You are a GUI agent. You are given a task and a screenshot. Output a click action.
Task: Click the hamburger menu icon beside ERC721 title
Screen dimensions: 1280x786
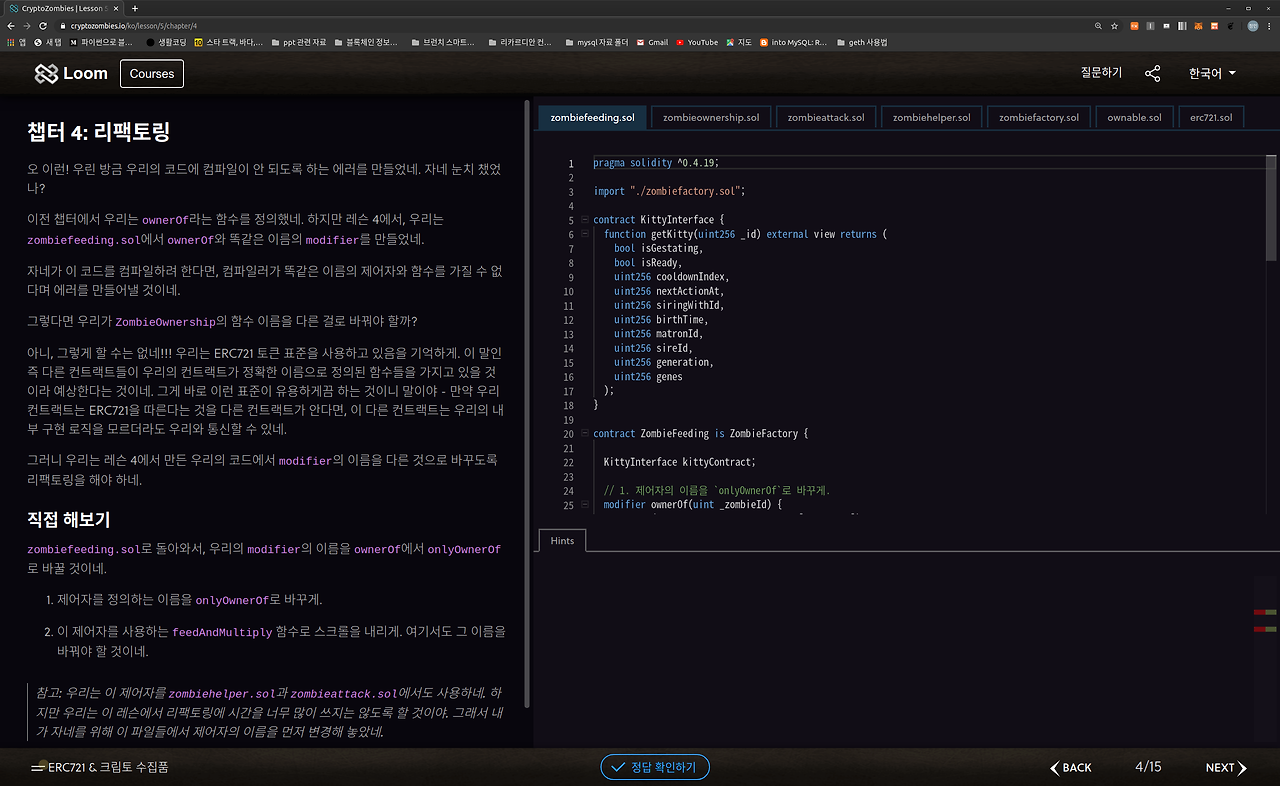[x=38, y=768]
